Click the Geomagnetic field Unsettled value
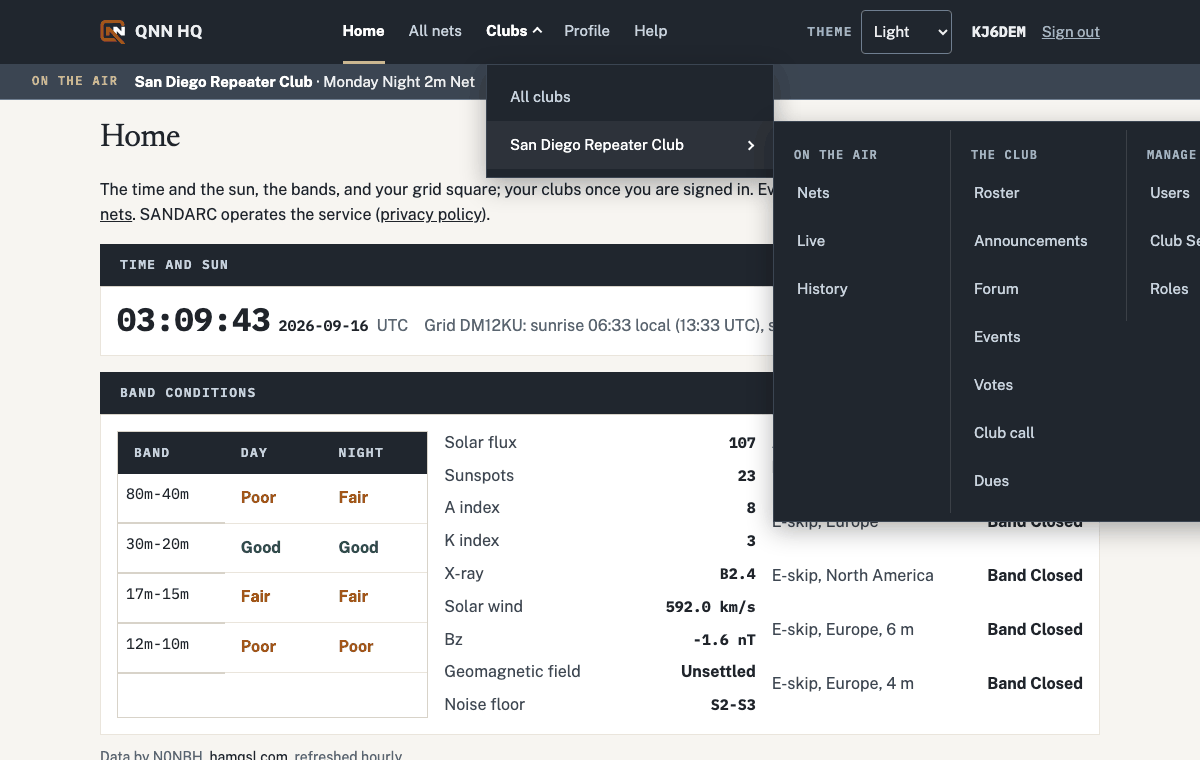The width and height of the screenshot is (1200, 760). pos(718,672)
